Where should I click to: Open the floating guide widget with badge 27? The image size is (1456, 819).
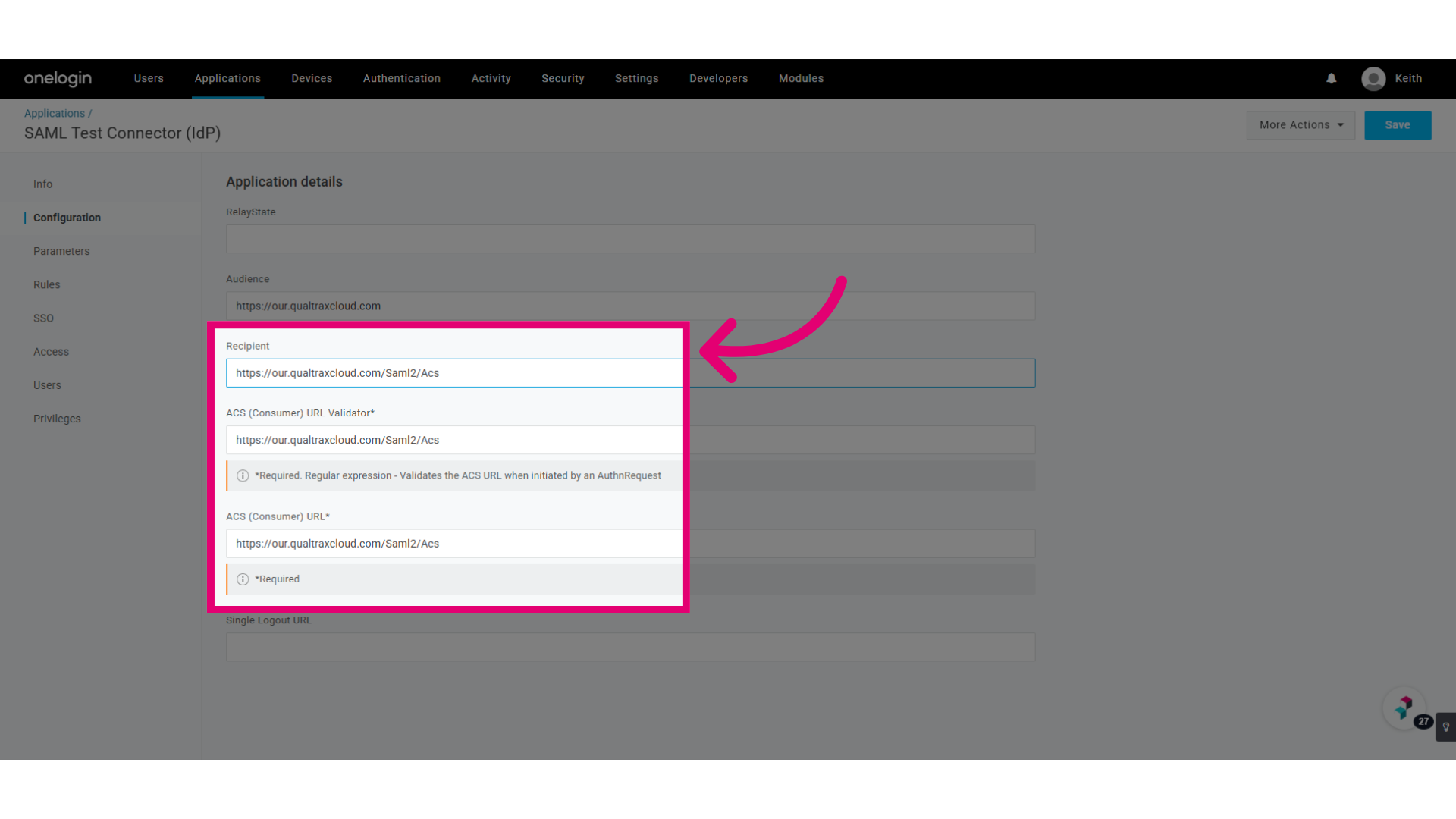tap(1404, 708)
